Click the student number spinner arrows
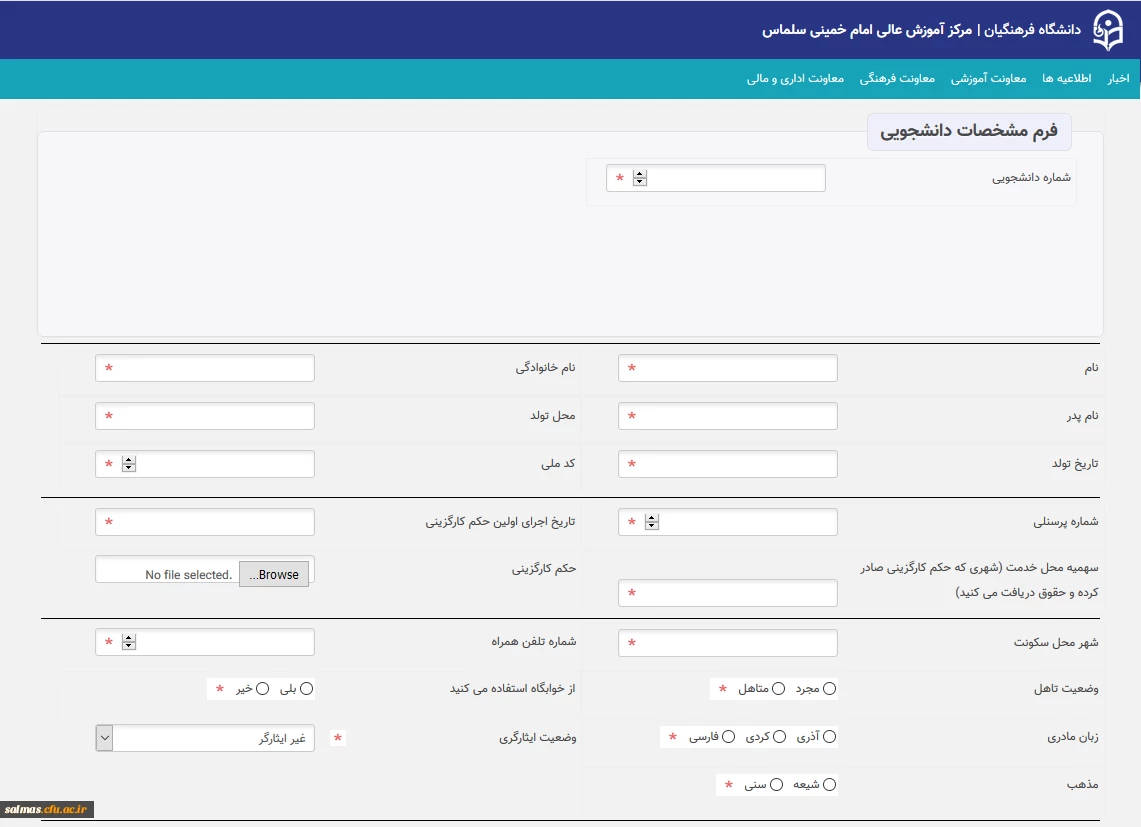The width and height of the screenshot is (1141, 827). [640, 179]
